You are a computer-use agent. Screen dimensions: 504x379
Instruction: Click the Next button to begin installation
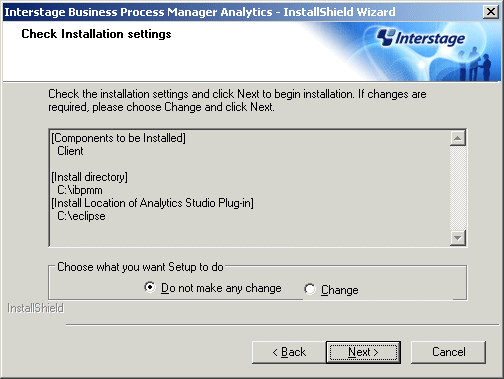click(363, 352)
